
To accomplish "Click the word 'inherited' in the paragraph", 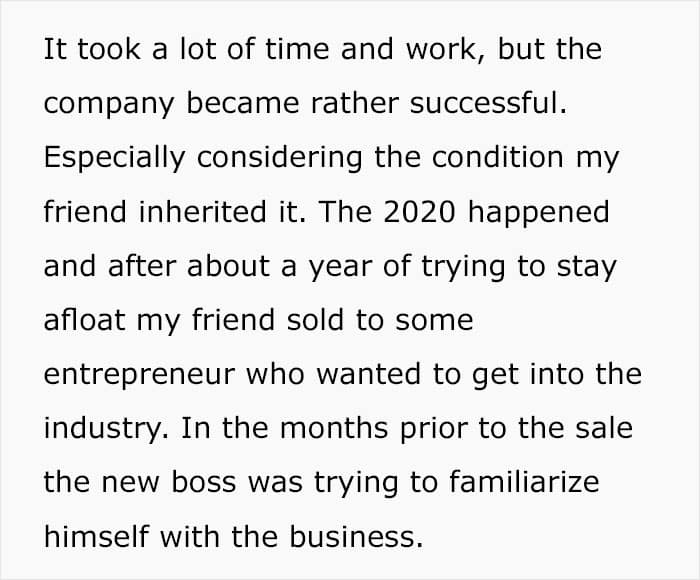I will (203, 211).
